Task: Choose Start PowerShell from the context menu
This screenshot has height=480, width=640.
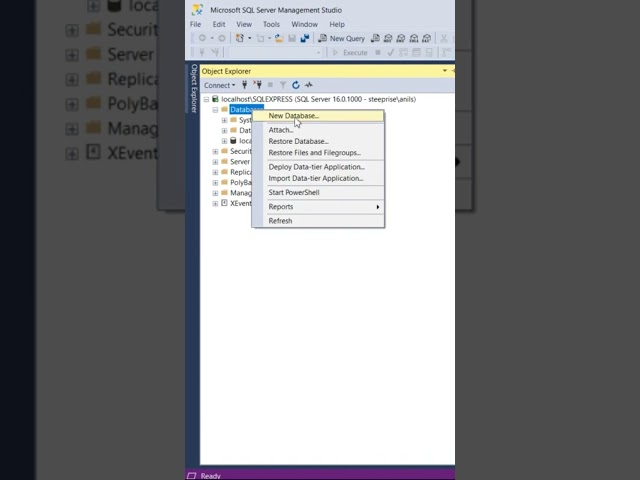Action: pos(318,192)
